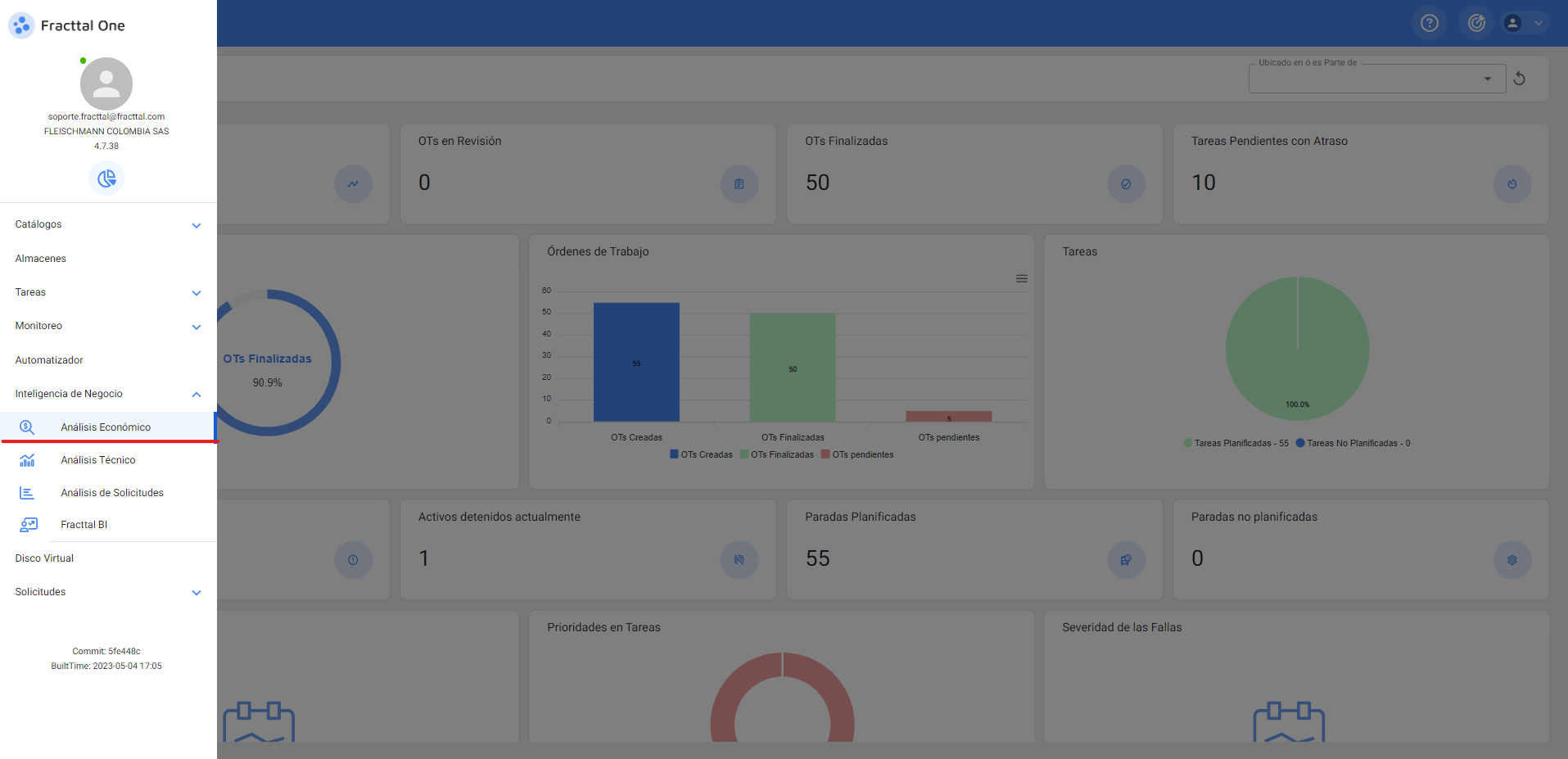Image resolution: width=1568 pixels, height=759 pixels.
Task: Click the OTs en Revisión clipboard icon
Action: point(739,184)
